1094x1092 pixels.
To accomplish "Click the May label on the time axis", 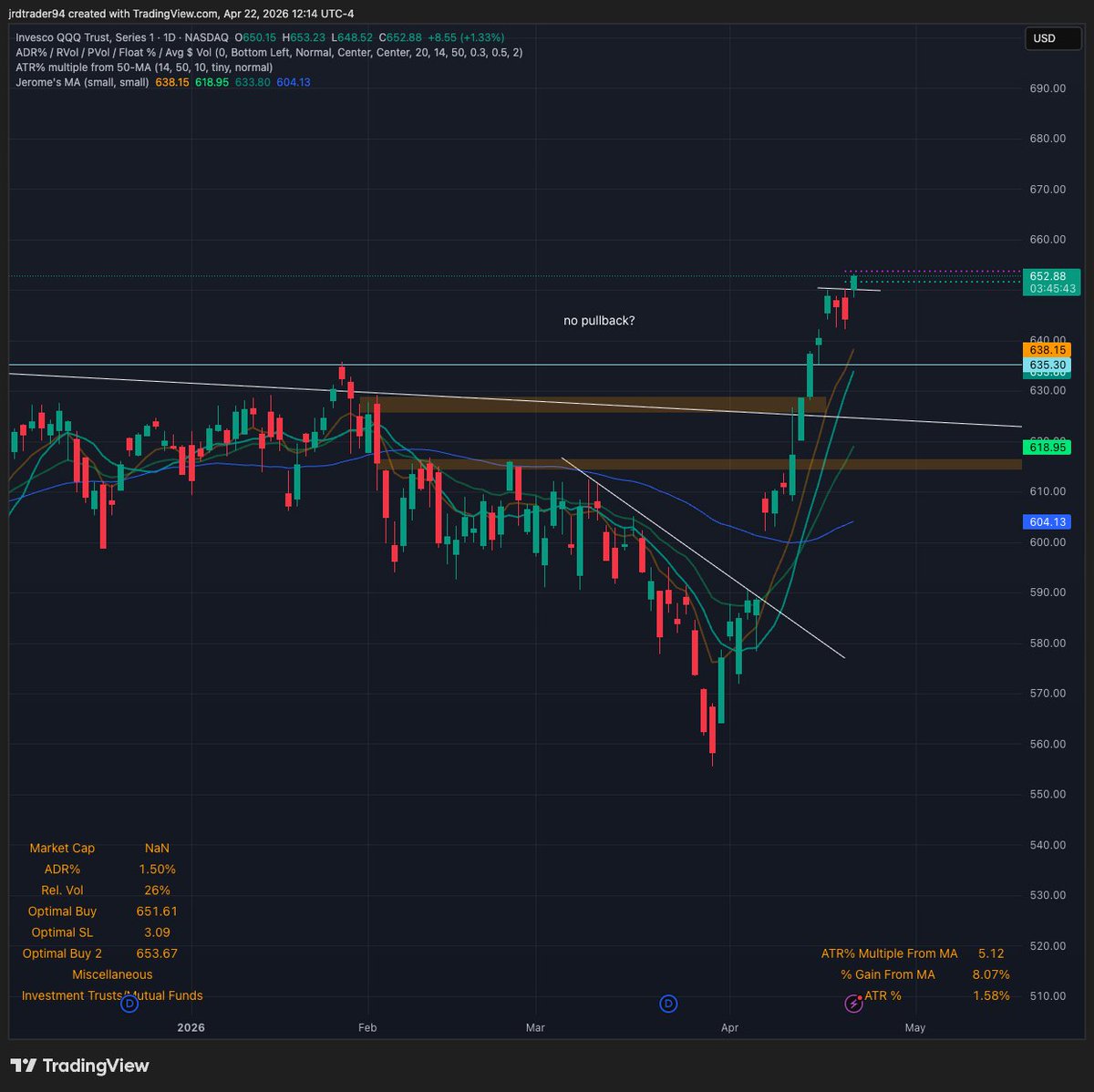I will 915,1027.
